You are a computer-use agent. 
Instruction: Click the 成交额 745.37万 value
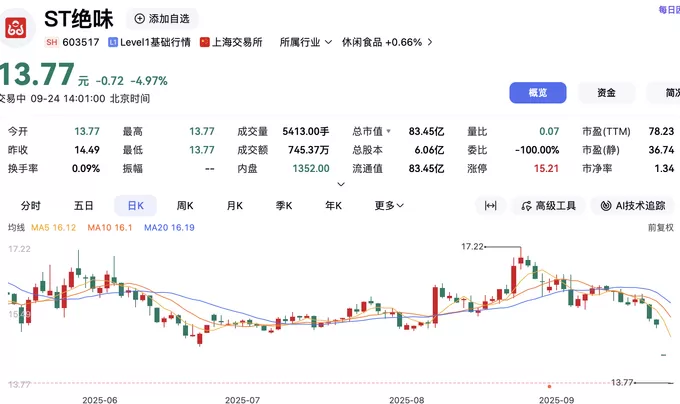(x=308, y=150)
